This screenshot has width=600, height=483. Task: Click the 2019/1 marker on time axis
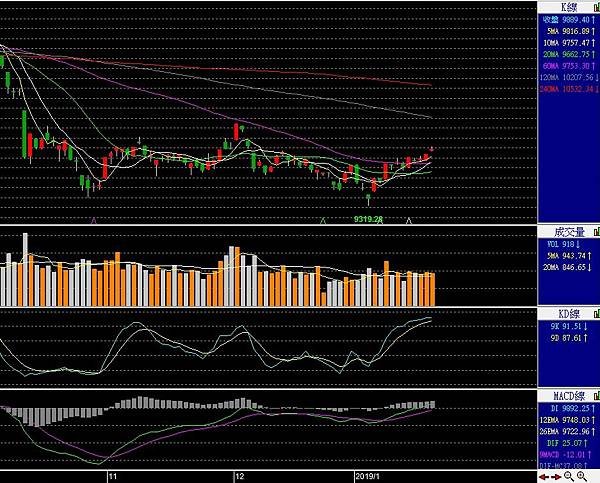(x=368, y=476)
